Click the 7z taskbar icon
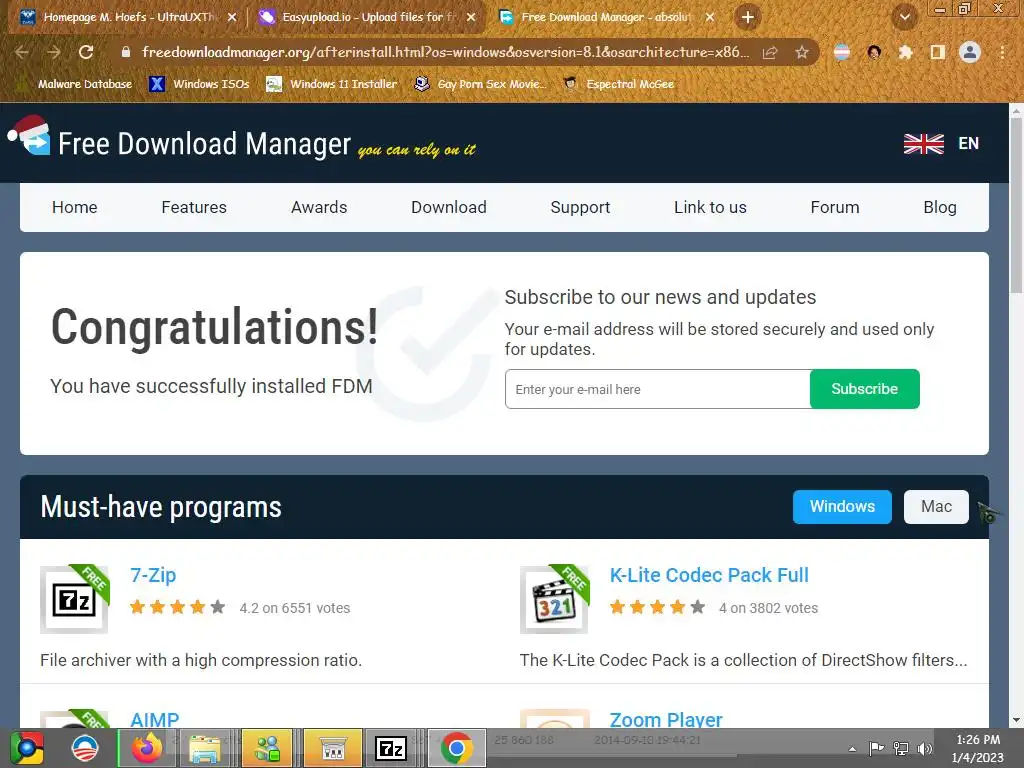This screenshot has width=1024, height=768. (391, 748)
